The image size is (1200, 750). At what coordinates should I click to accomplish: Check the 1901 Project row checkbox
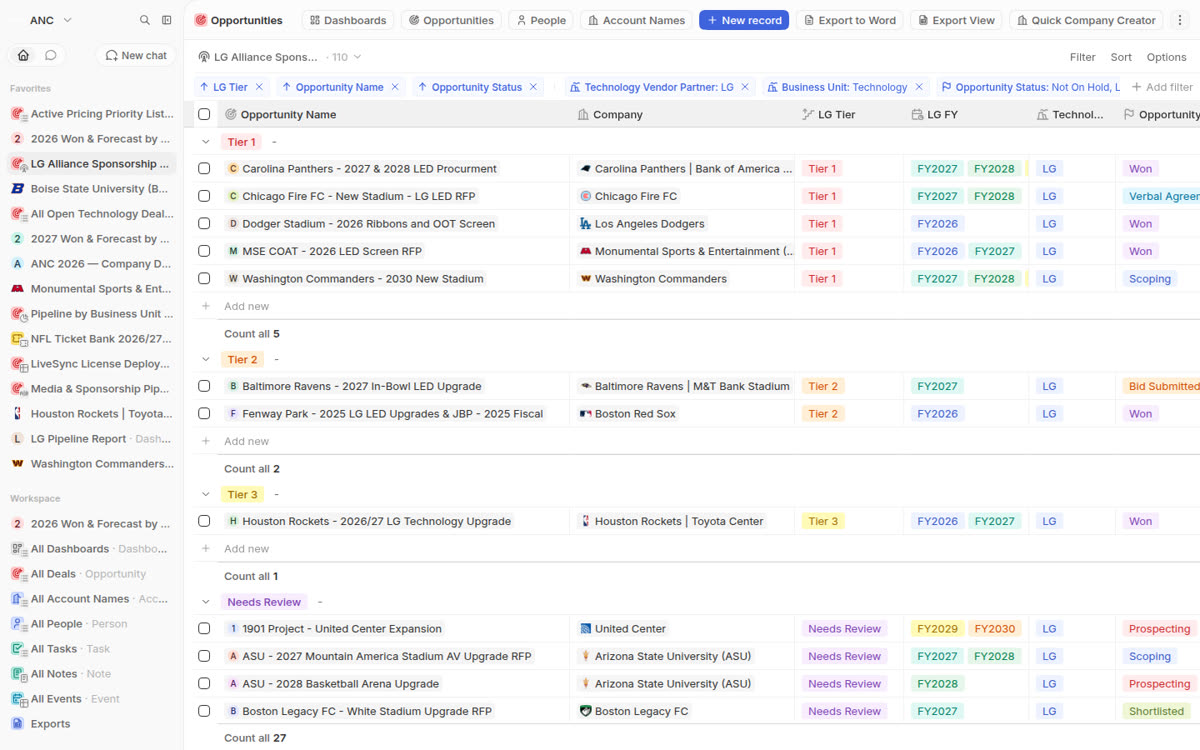[x=204, y=629]
